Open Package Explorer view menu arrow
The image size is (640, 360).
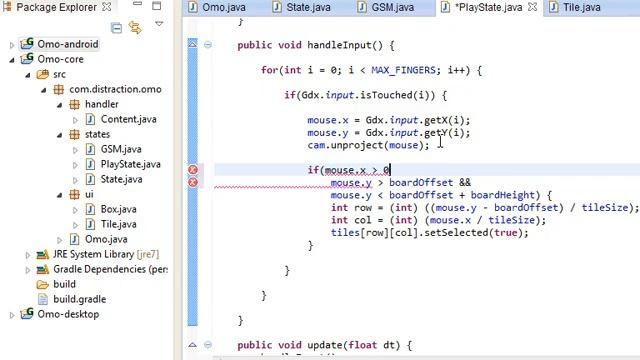159,24
